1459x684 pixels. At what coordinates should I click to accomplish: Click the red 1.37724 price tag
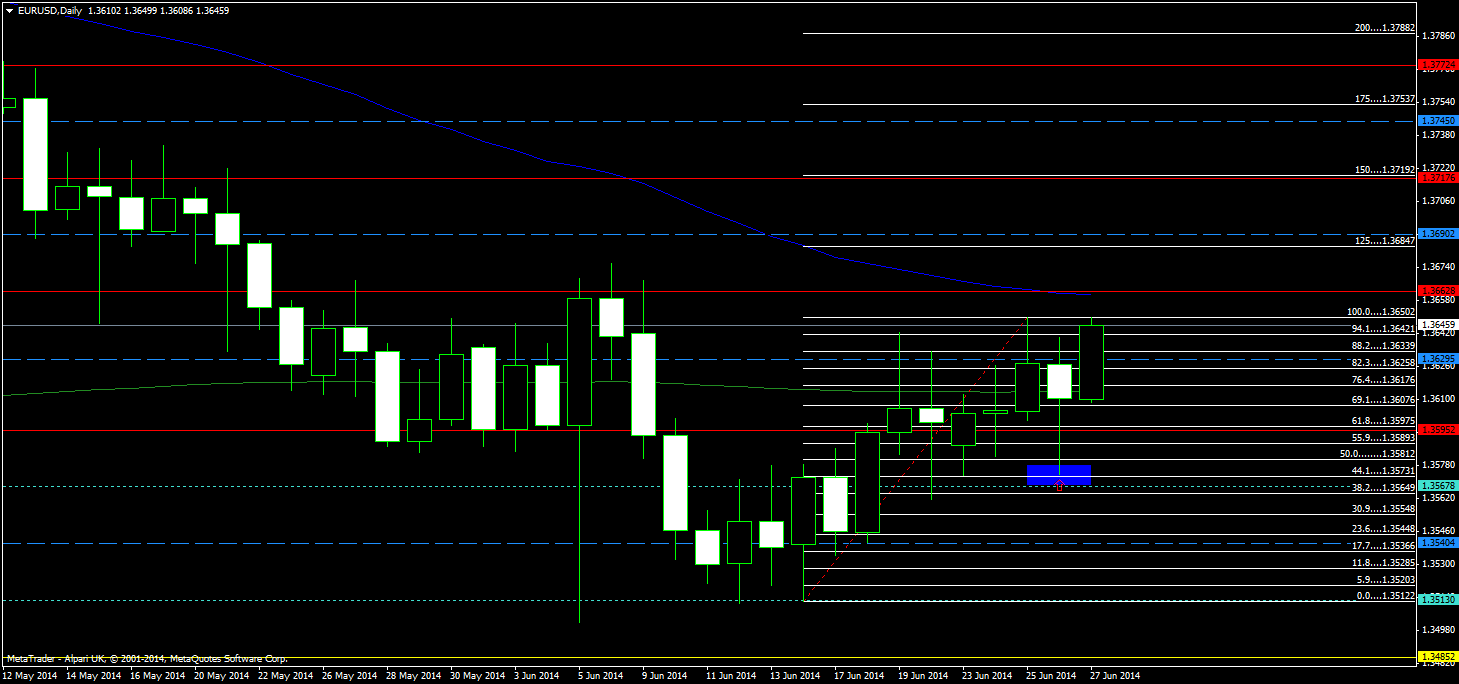[1439, 65]
